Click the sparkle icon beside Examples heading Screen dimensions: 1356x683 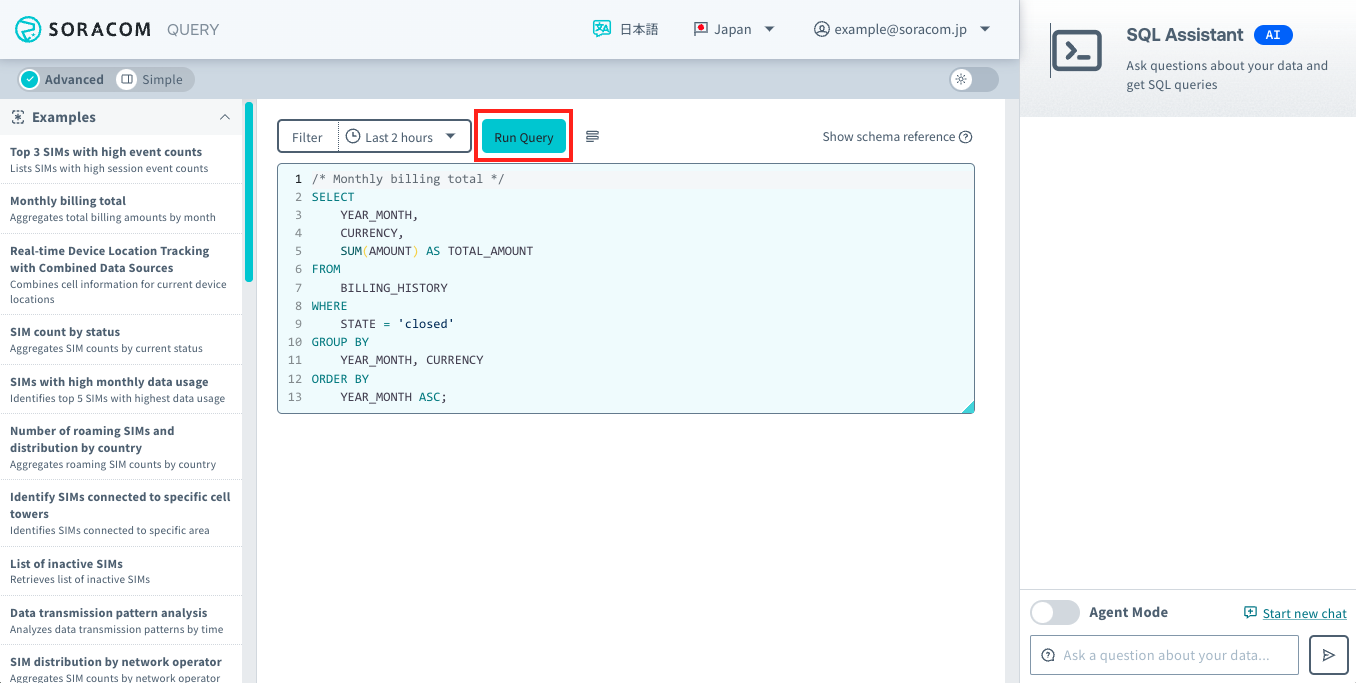(19, 117)
